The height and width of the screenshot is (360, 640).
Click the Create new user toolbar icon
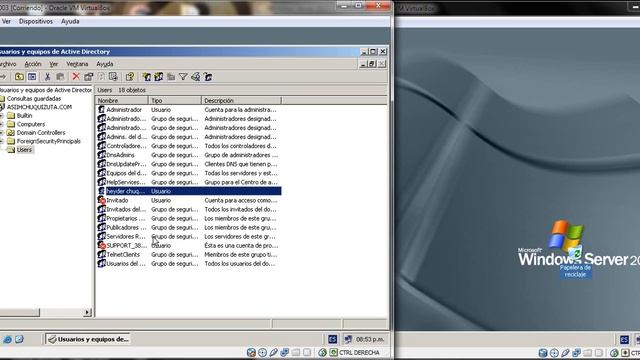147,77
